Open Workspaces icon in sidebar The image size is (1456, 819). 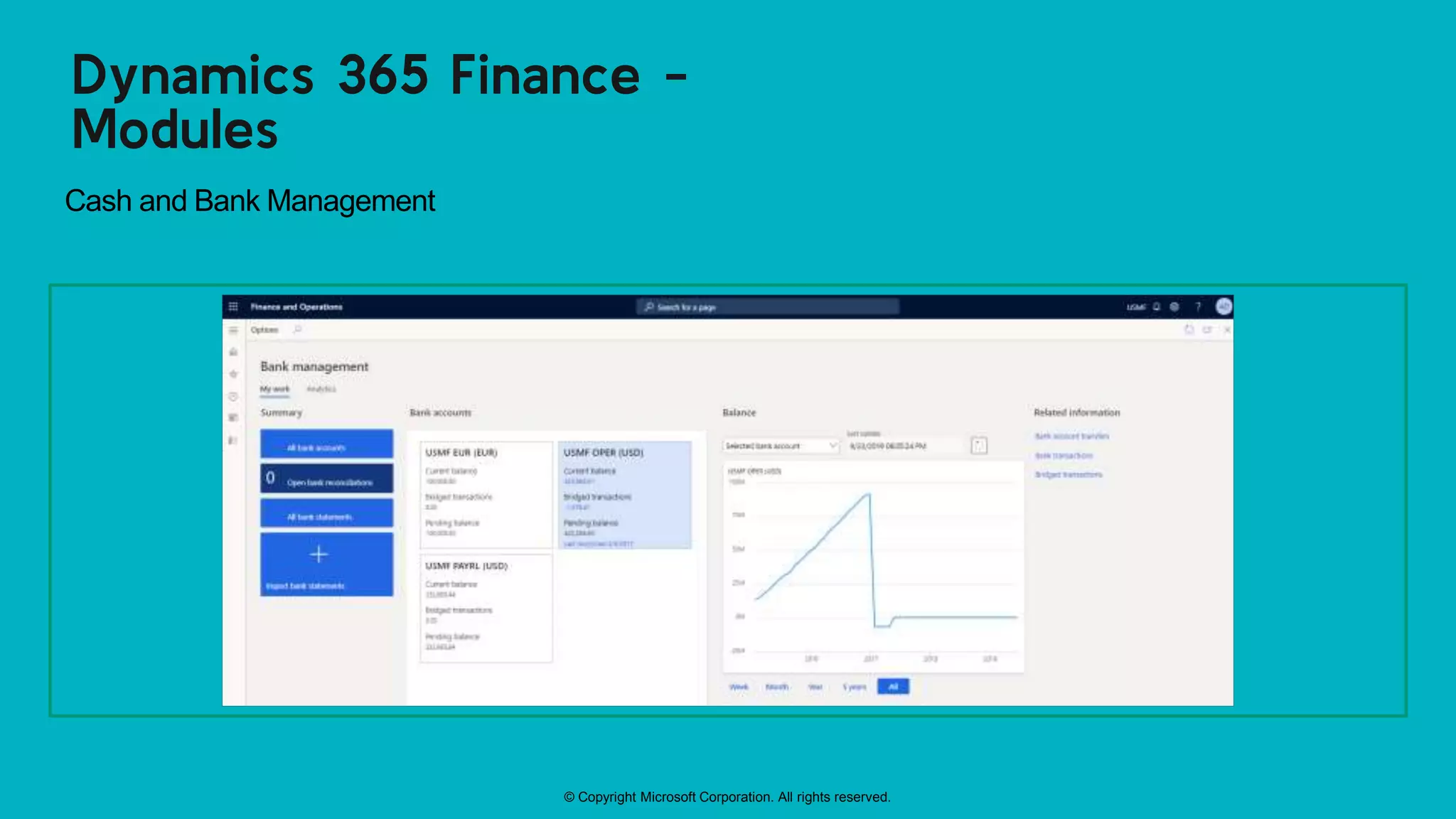click(233, 418)
